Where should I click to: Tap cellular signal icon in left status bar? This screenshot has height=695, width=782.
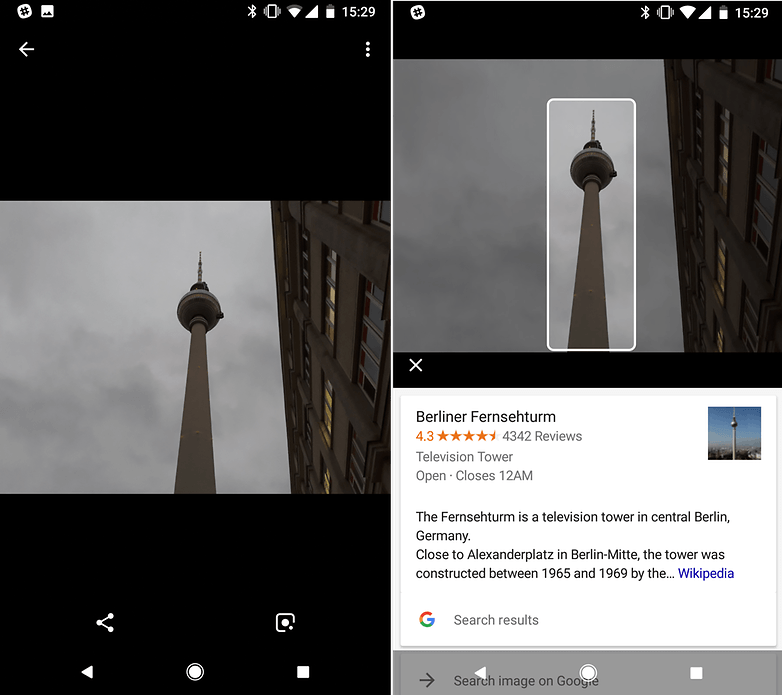coord(312,11)
